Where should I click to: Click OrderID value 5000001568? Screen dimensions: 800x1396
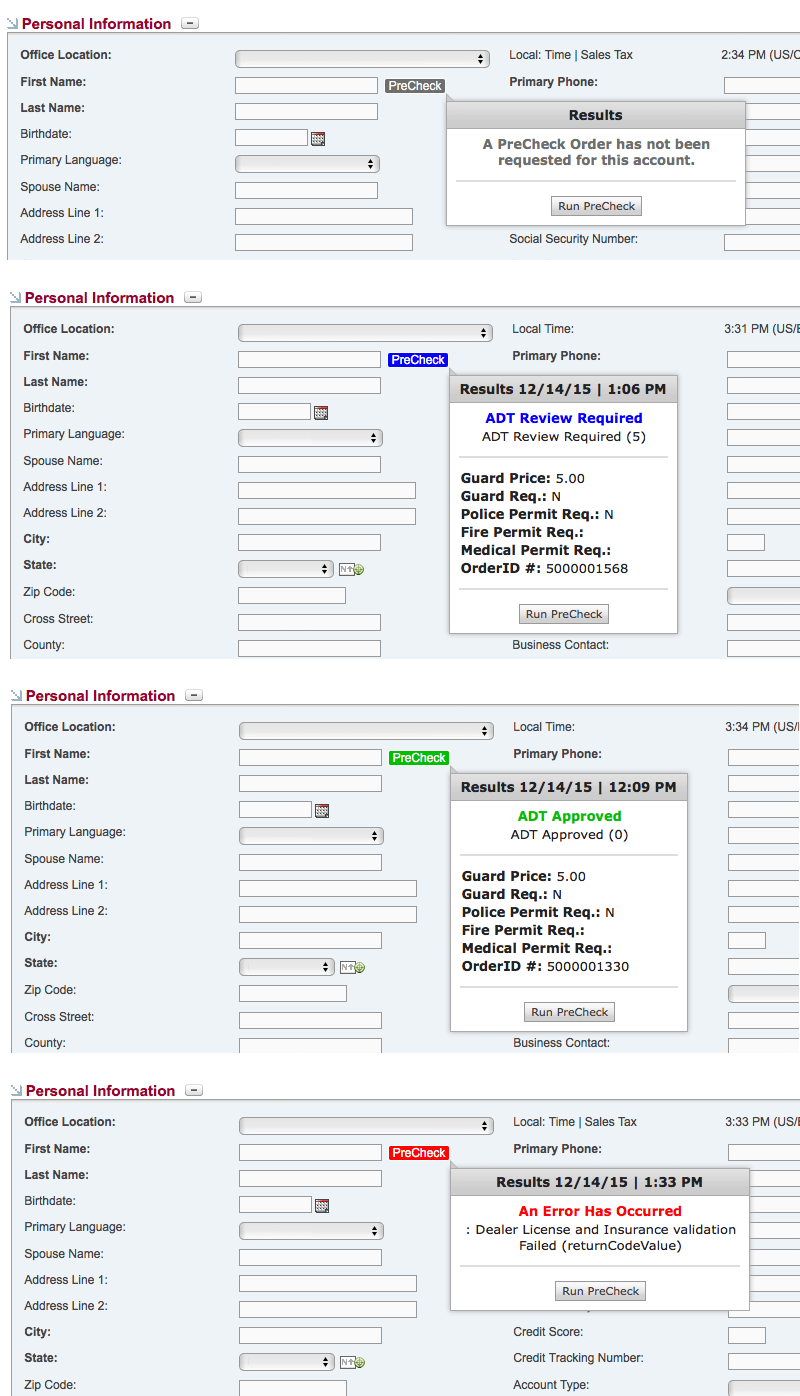pos(587,569)
